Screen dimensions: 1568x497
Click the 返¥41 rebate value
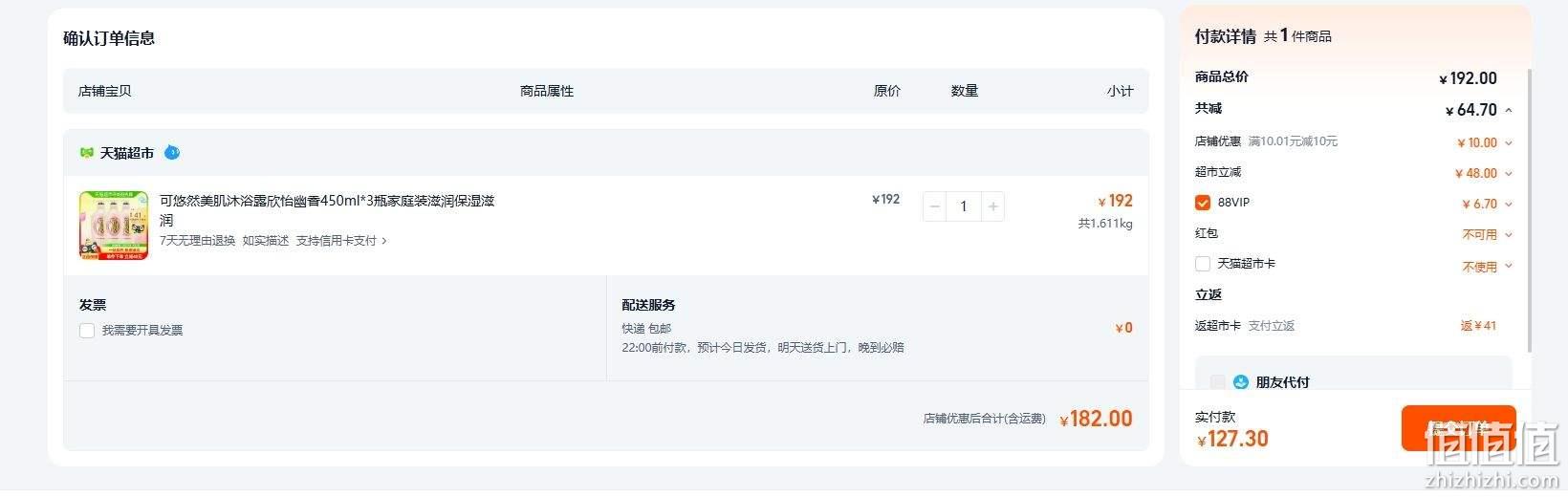1478,326
